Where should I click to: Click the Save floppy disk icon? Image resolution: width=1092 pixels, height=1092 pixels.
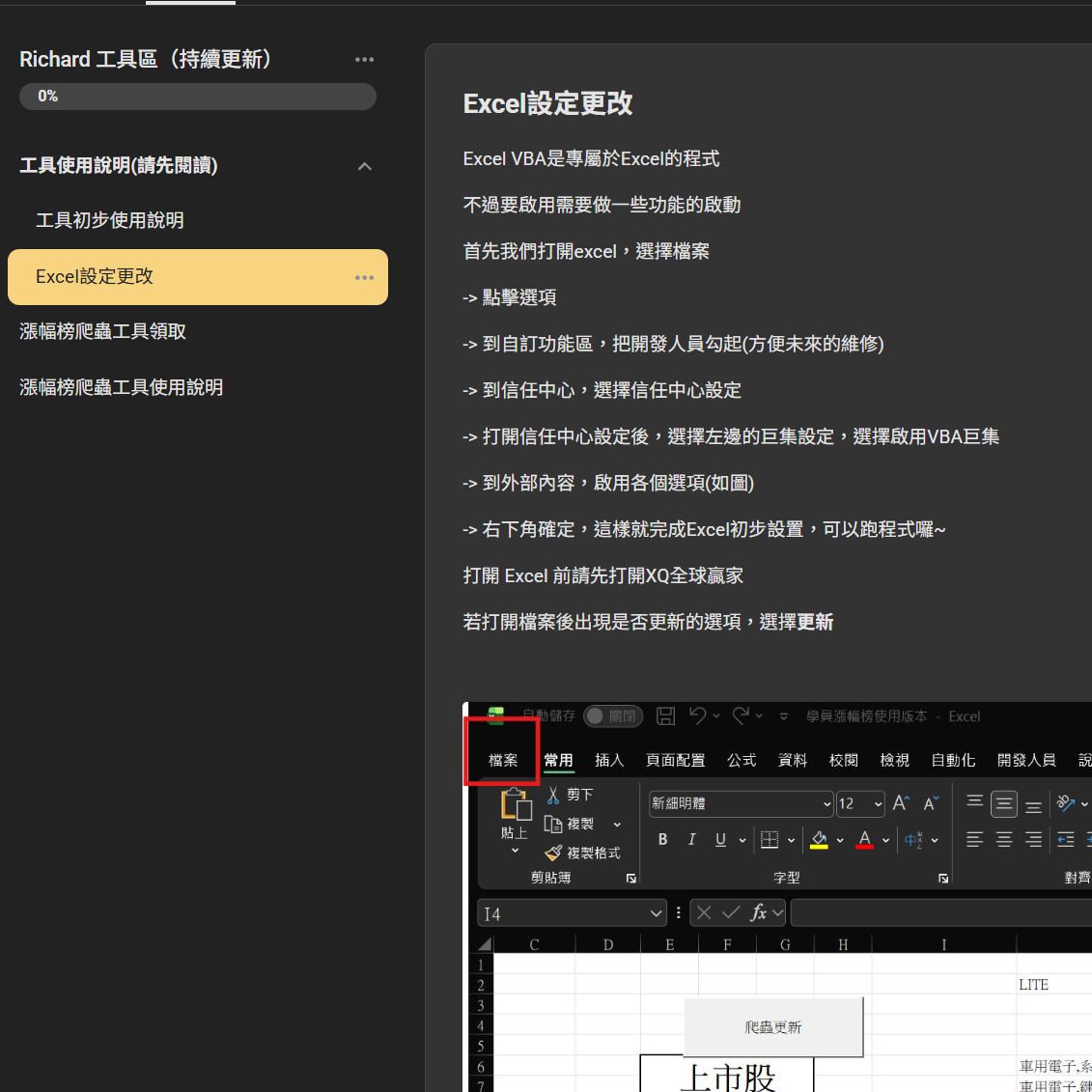pos(665,715)
